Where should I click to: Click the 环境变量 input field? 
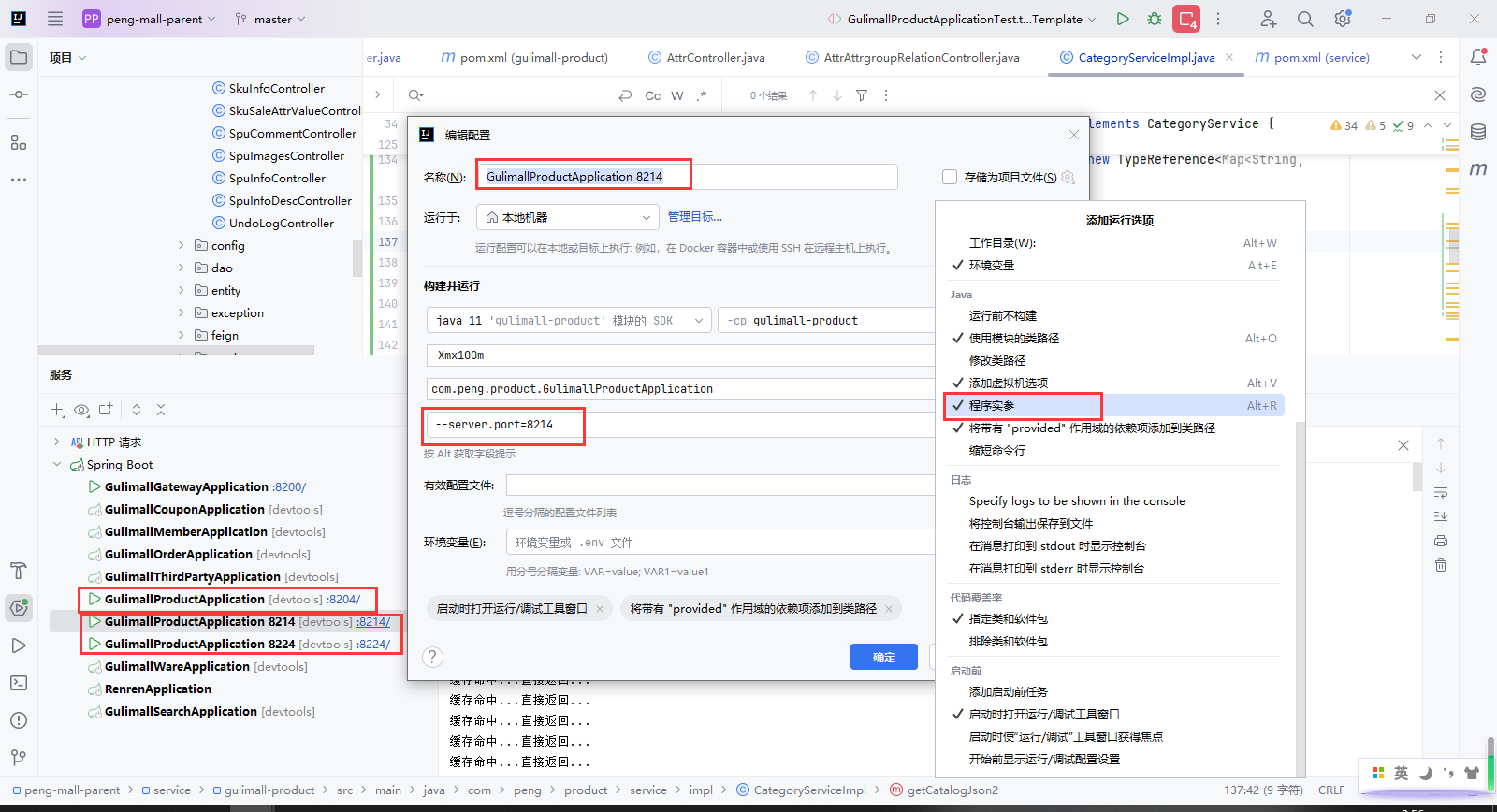tap(720, 543)
